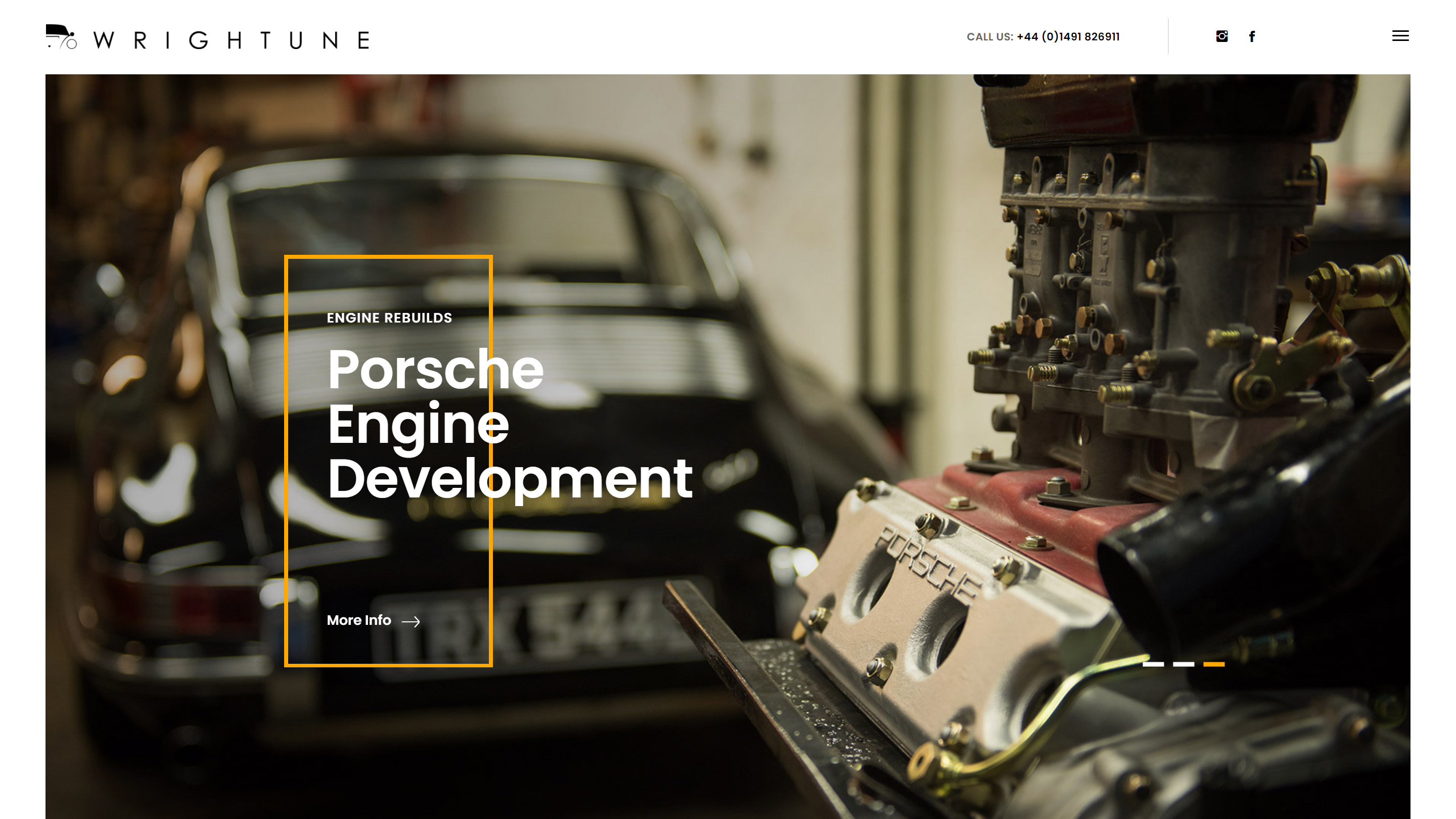Click the CALL US label

(x=989, y=37)
